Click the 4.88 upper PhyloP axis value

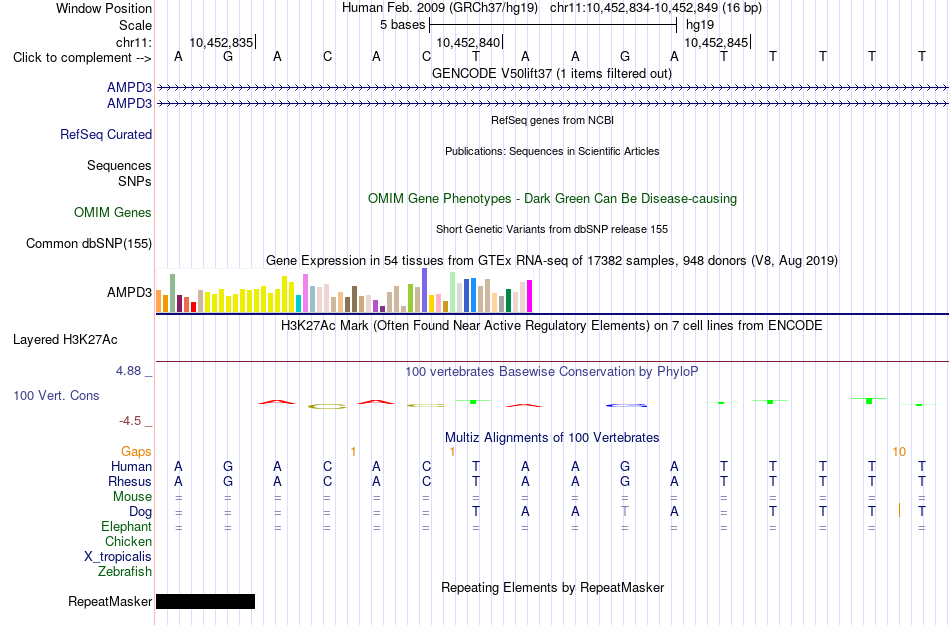coord(128,371)
